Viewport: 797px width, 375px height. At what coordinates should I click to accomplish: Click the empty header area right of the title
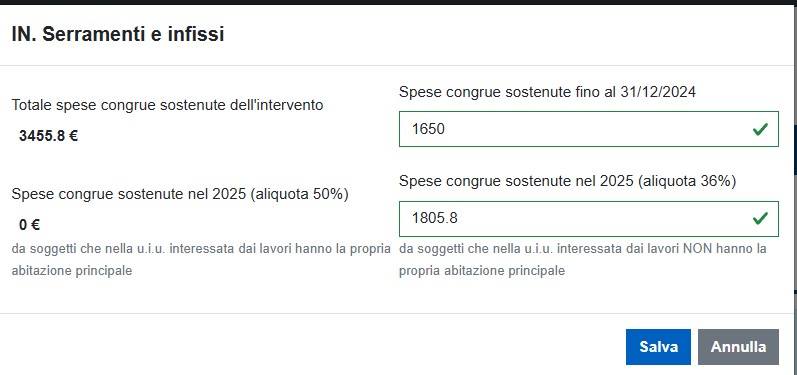(508, 35)
